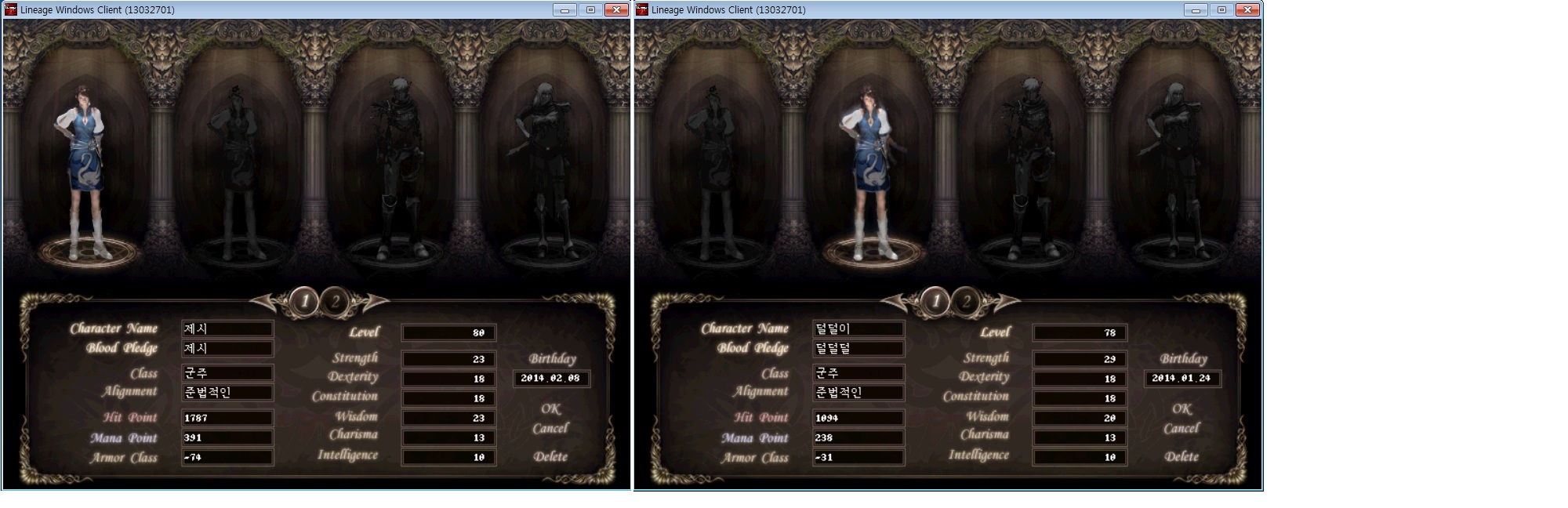This screenshot has width=1568, height=508.
Task: Switch to character page 2 in the left window
Action: 336,301
